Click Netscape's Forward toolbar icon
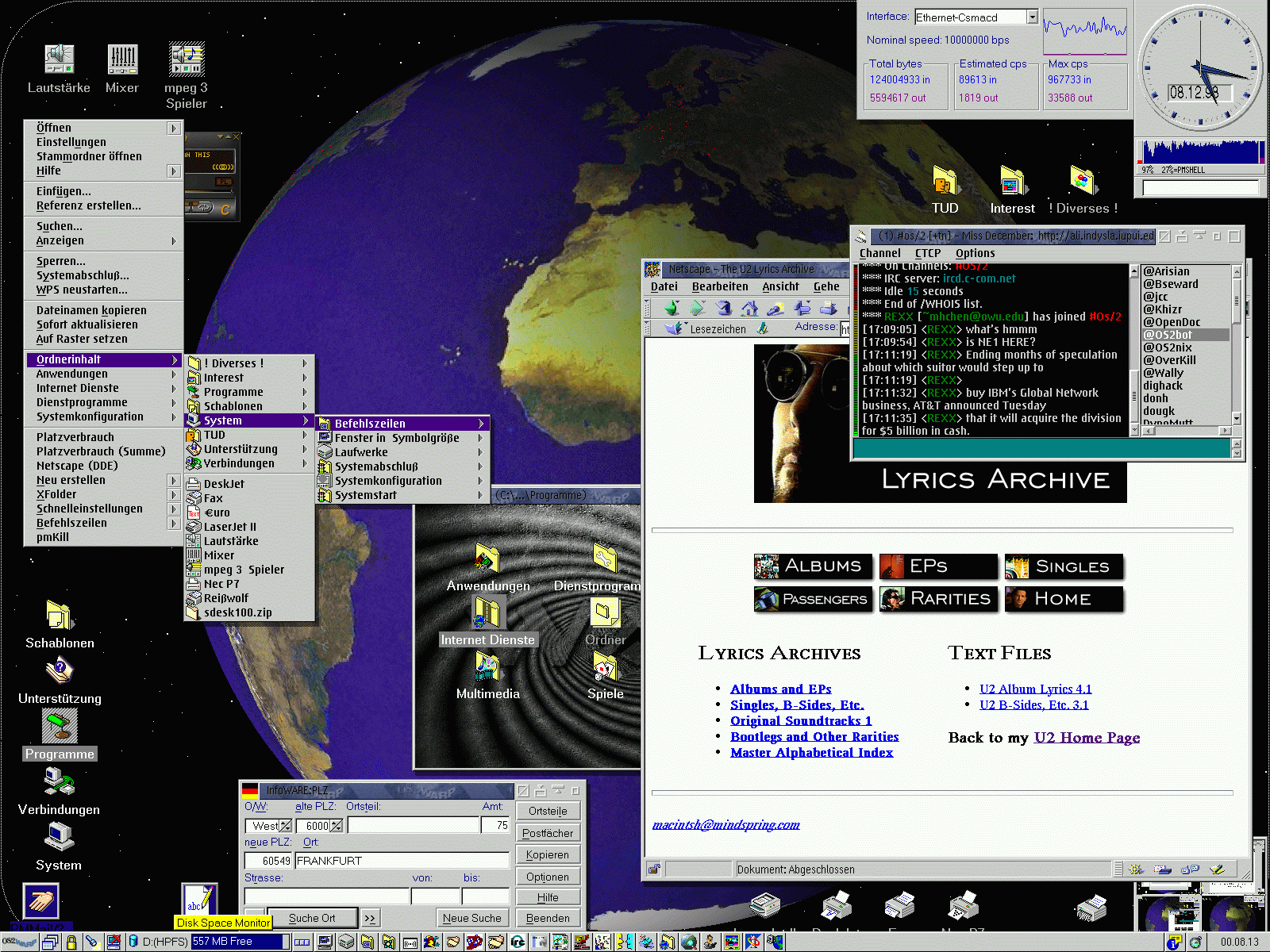Screen dimensions: 1270x952 pyautogui.click(x=698, y=308)
